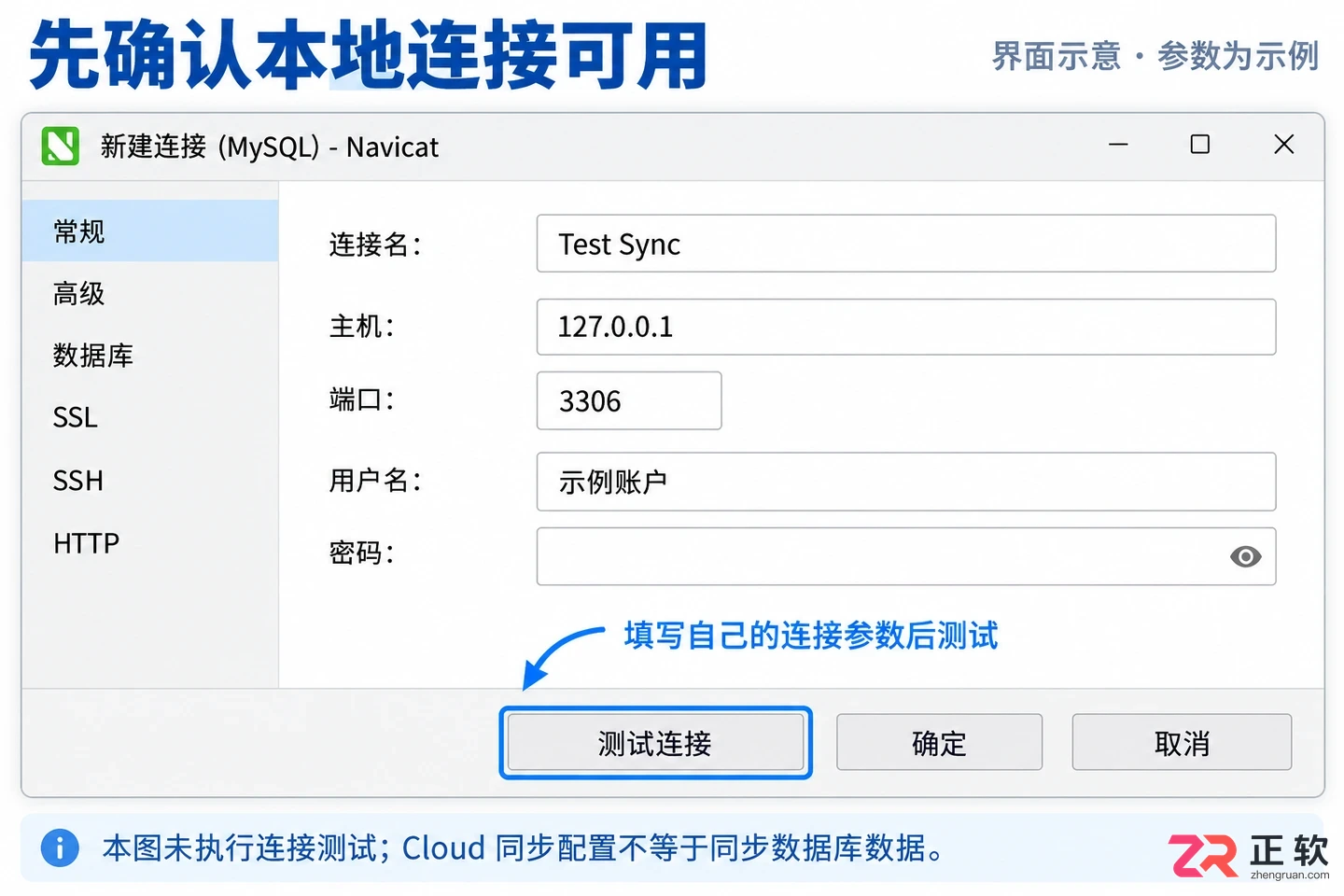Choose the HTTP tab

tap(150, 543)
